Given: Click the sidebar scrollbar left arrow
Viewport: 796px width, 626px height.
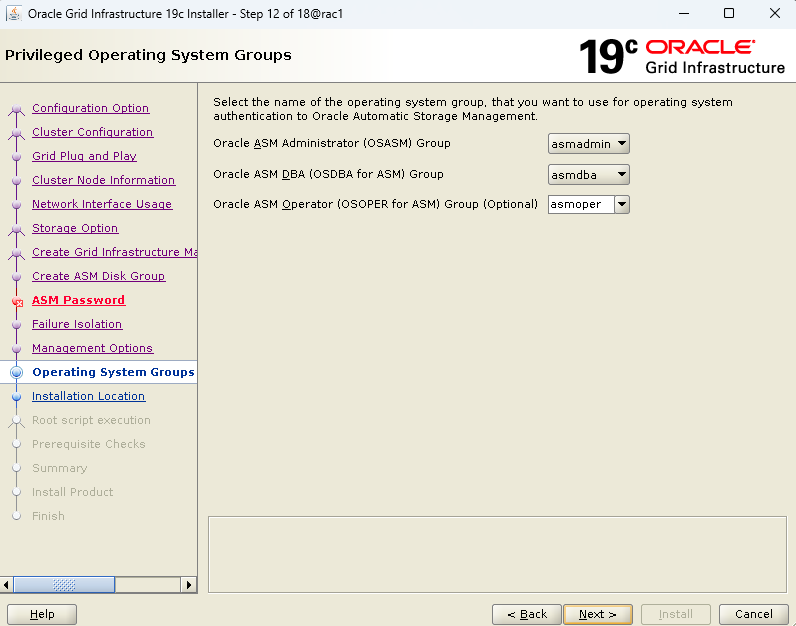Looking at the screenshot, I should click(6, 585).
